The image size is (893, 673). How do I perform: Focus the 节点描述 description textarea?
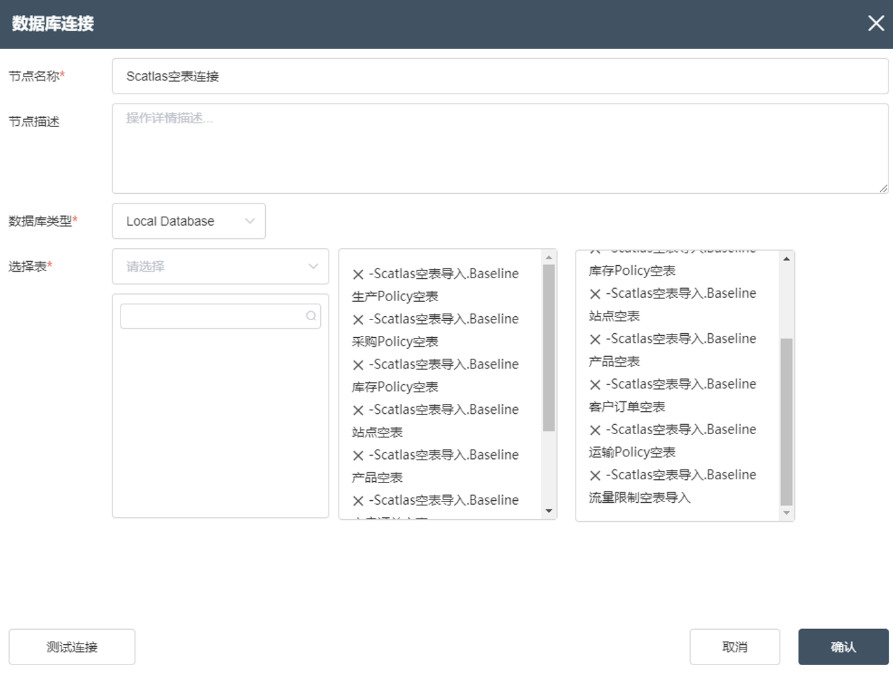pyautogui.click(x=500, y=148)
